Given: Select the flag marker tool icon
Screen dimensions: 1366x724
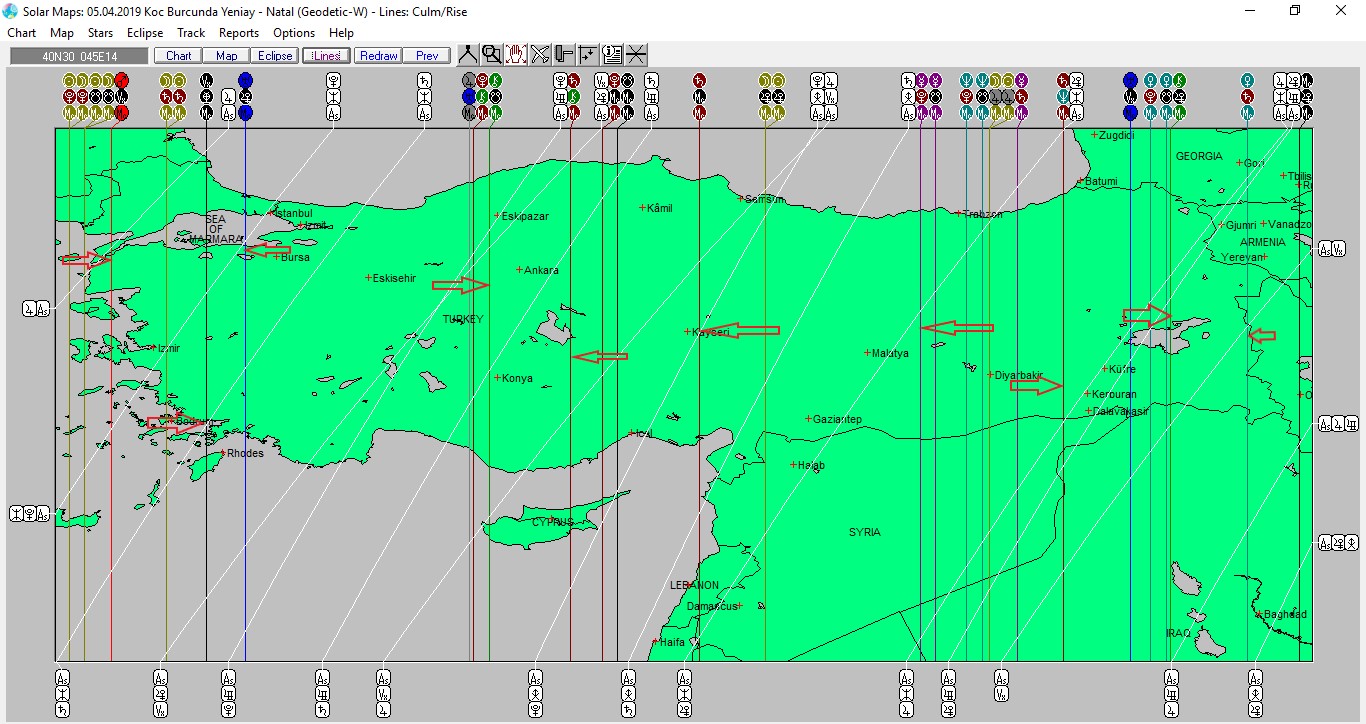Looking at the screenshot, I should point(564,55).
